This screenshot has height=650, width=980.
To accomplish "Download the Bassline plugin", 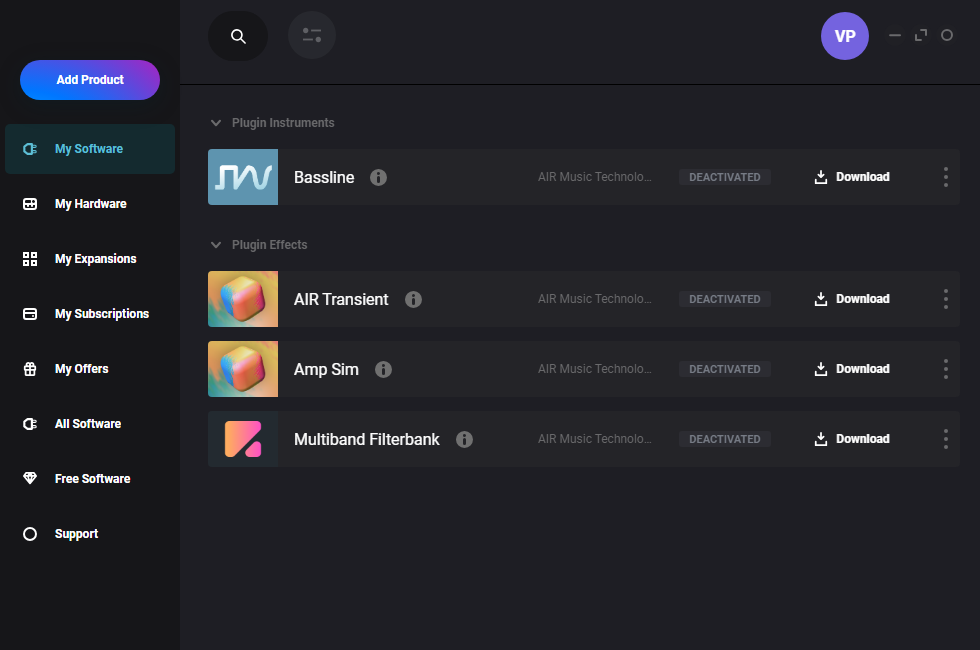I will pos(852,177).
